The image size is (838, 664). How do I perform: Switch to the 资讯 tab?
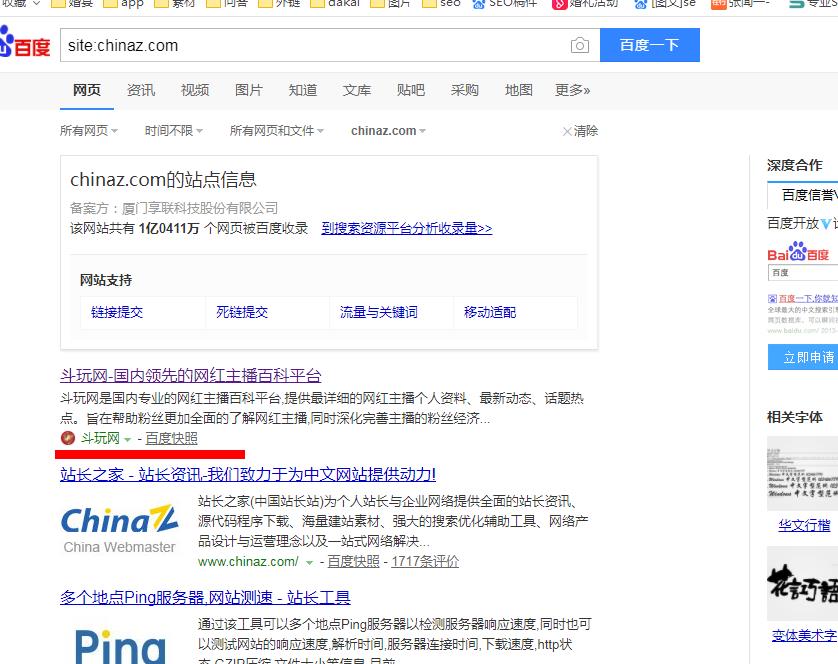[x=141, y=90]
